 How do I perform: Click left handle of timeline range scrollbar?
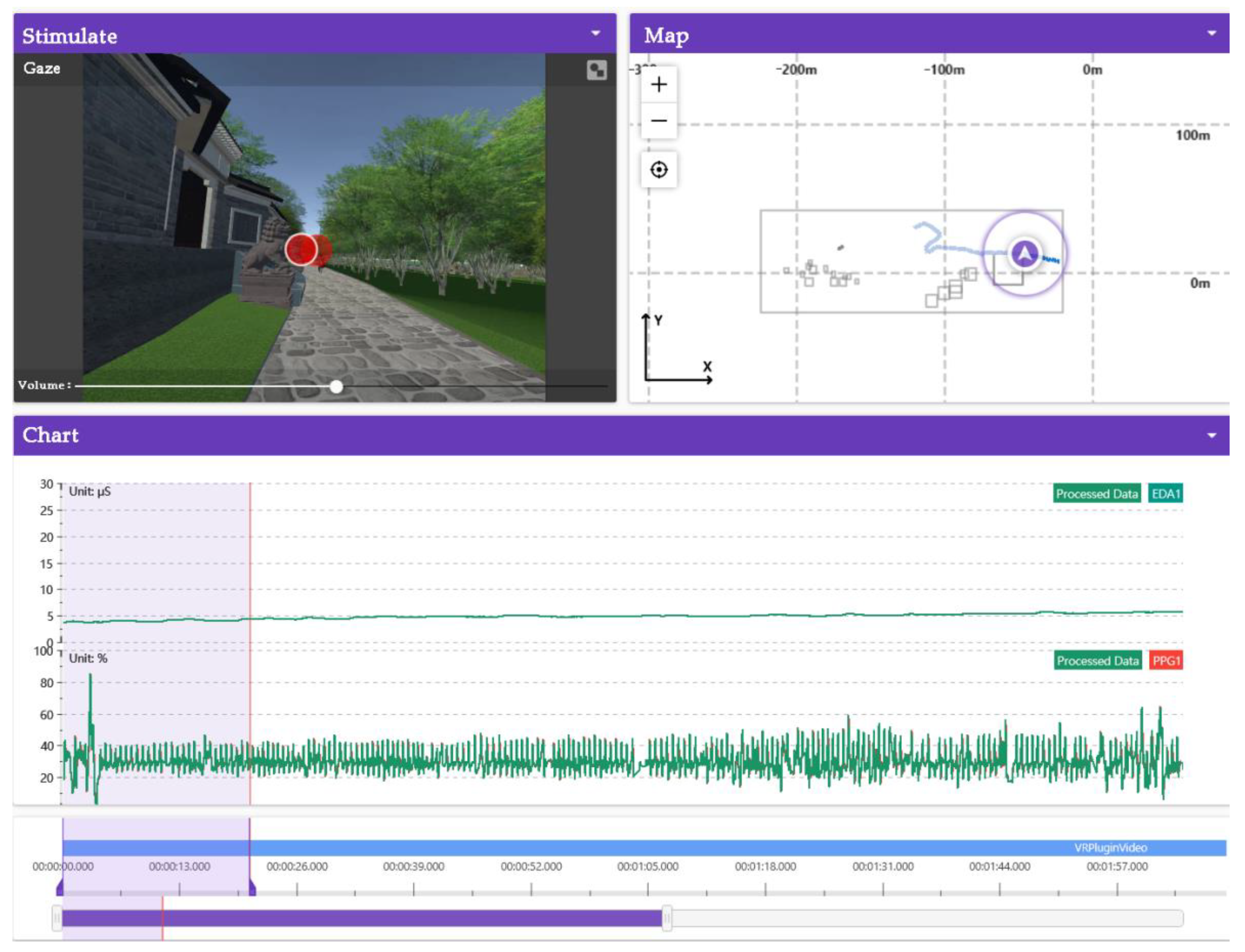(x=57, y=917)
